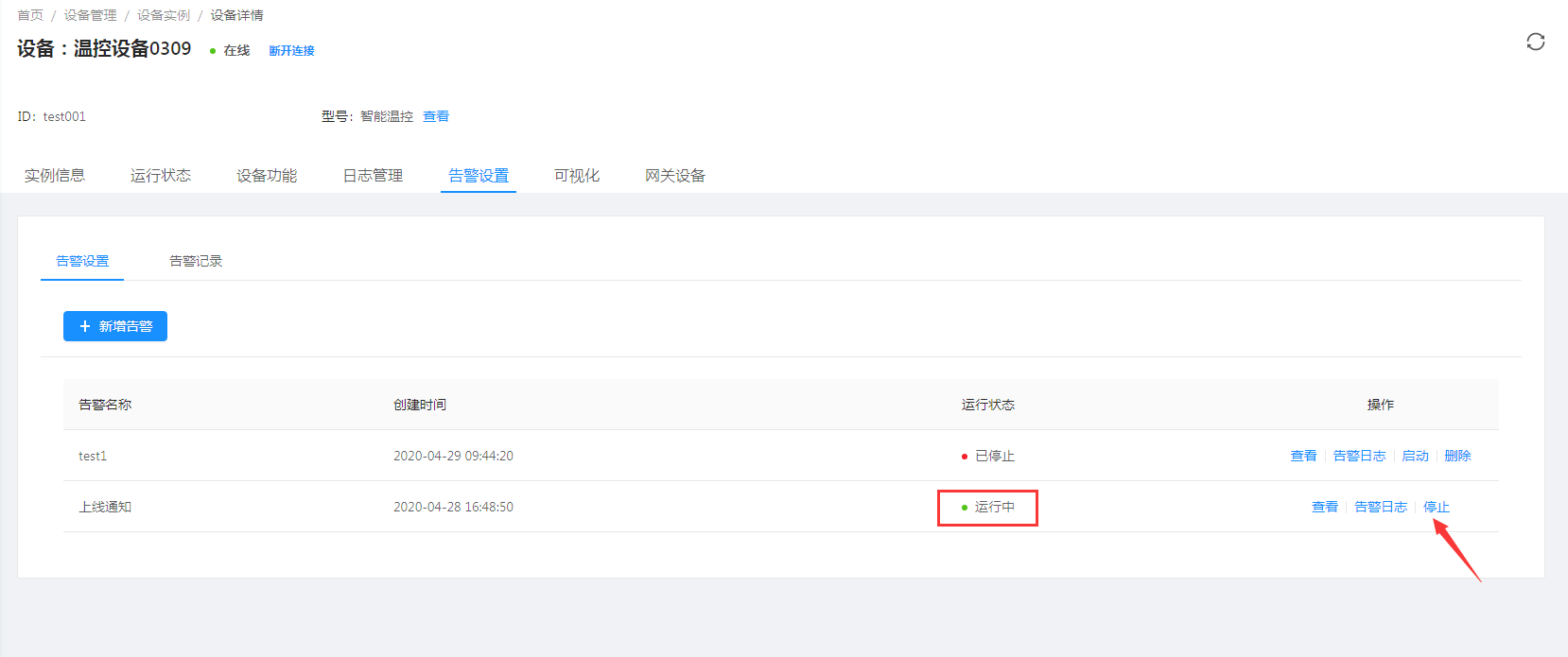Viewport: 1568px width, 657px height.
Task: Open the 运行状态 tab
Action: [x=161, y=176]
